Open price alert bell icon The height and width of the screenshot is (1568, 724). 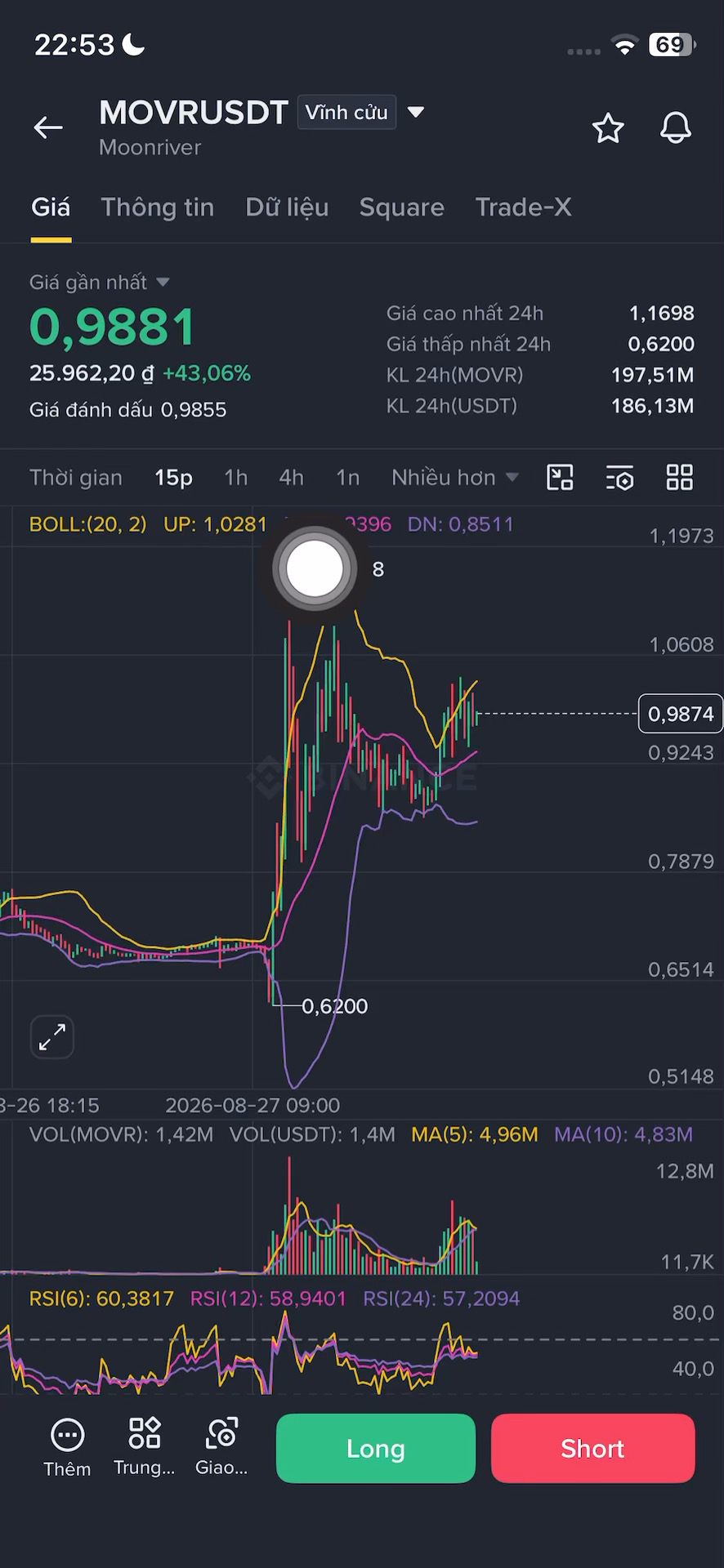(x=676, y=128)
